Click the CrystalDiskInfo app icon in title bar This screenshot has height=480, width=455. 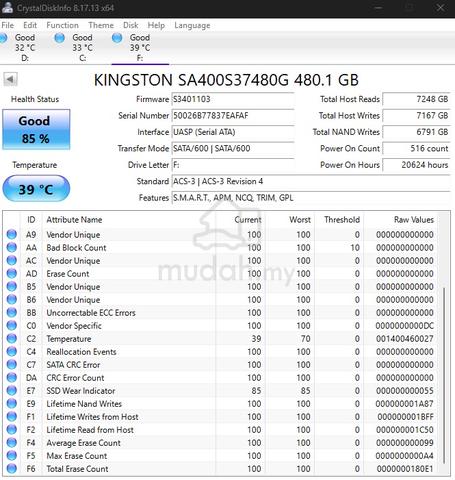[x=7, y=7]
